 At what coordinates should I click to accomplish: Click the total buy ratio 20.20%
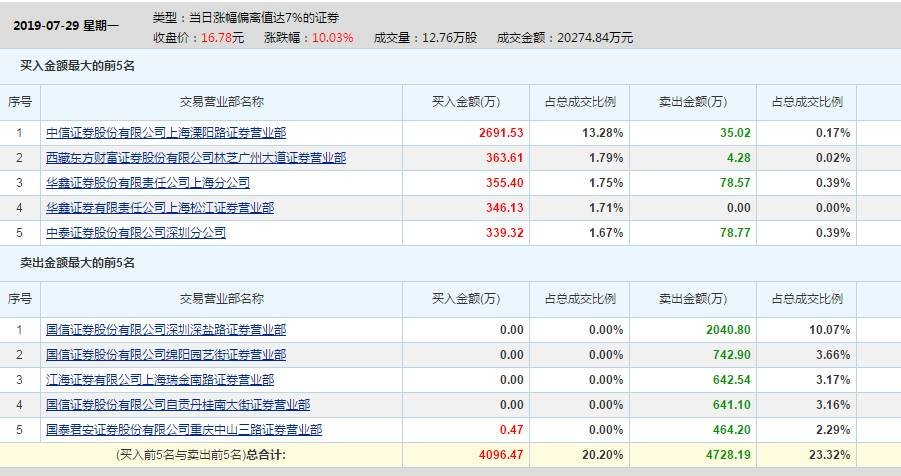(602, 455)
